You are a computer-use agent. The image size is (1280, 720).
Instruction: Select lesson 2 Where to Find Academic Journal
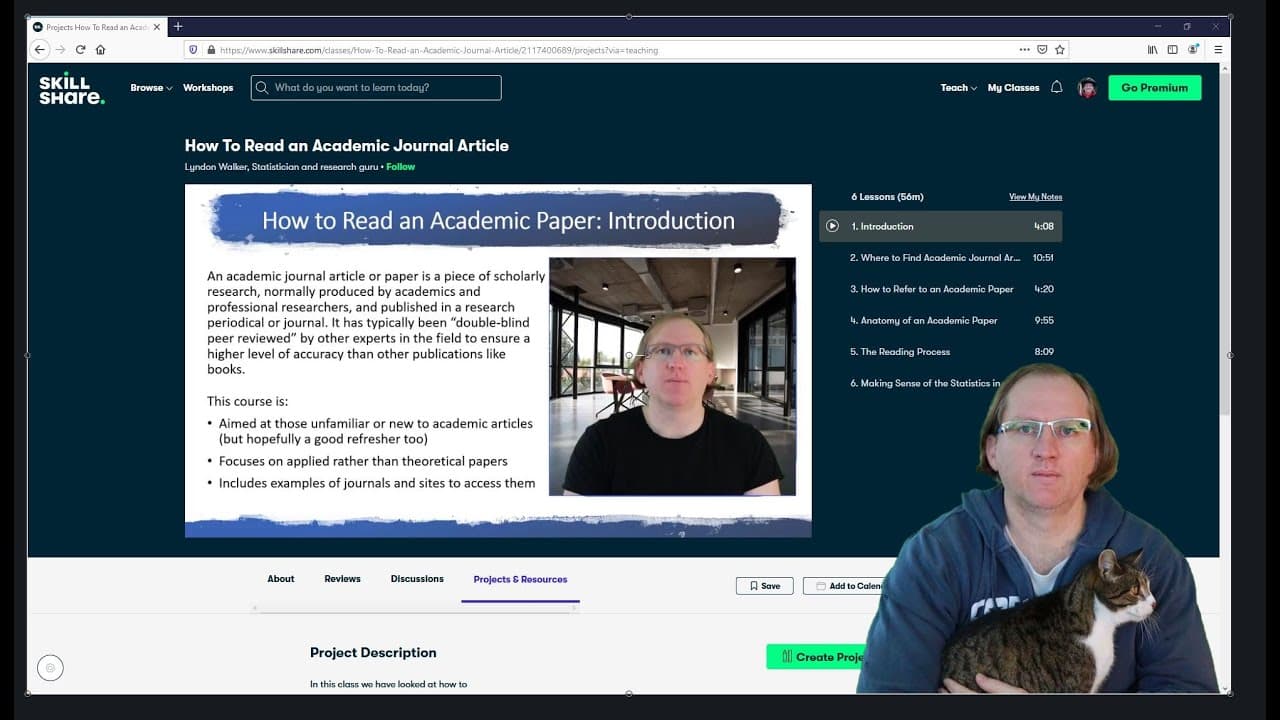[x=940, y=258]
